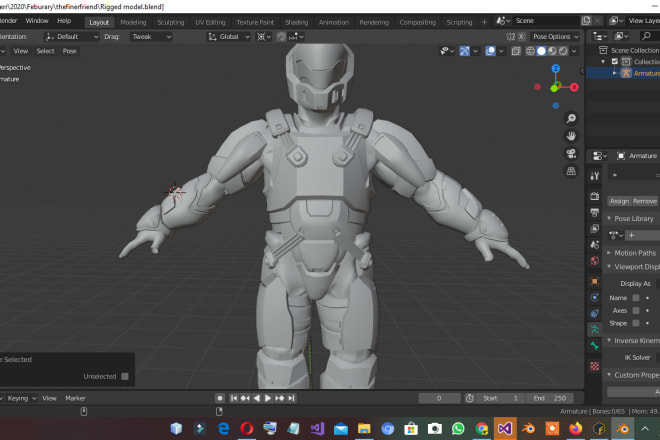
Task: Click the New Scene icon
Action: [x=586, y=21]
